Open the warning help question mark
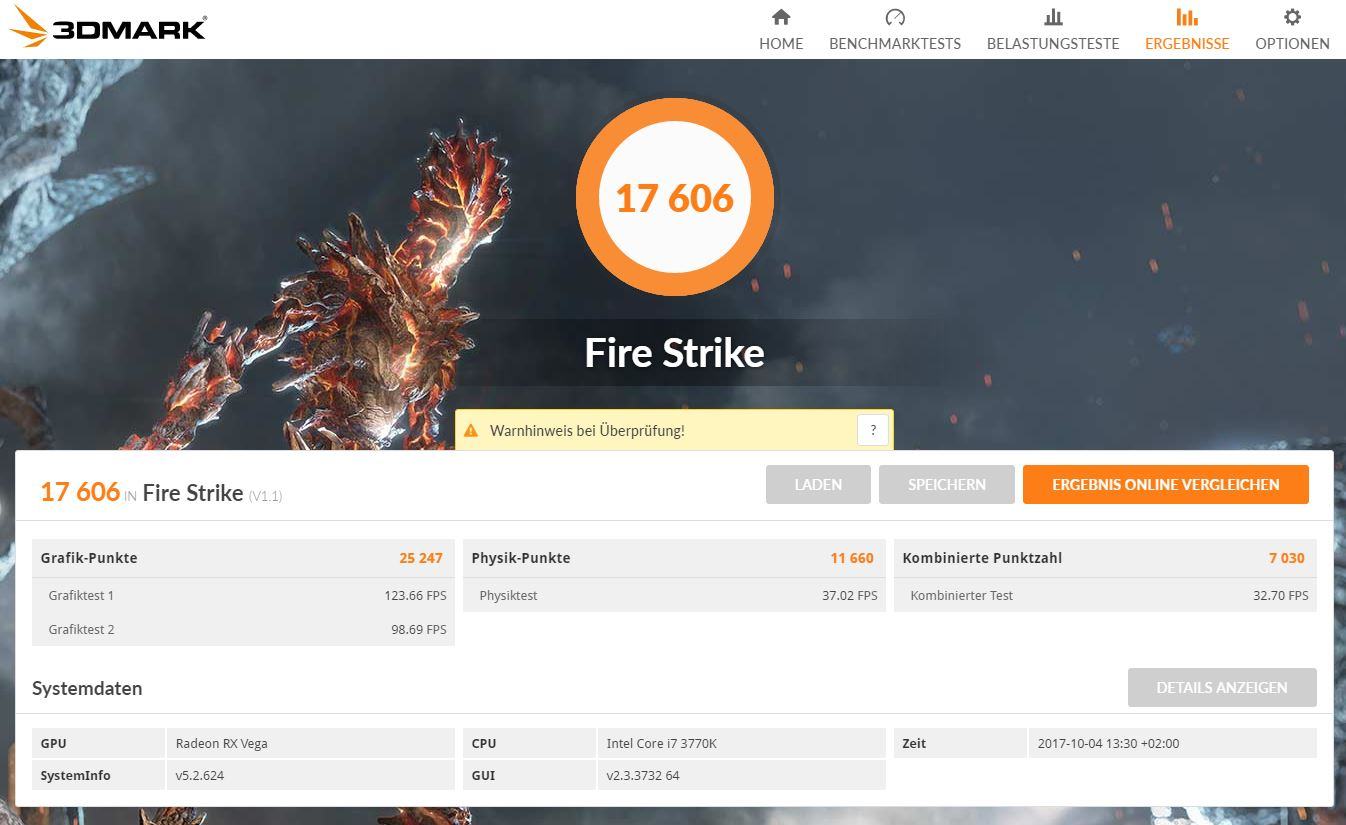This screenshot has width=1346, height=825. point(873,430)
